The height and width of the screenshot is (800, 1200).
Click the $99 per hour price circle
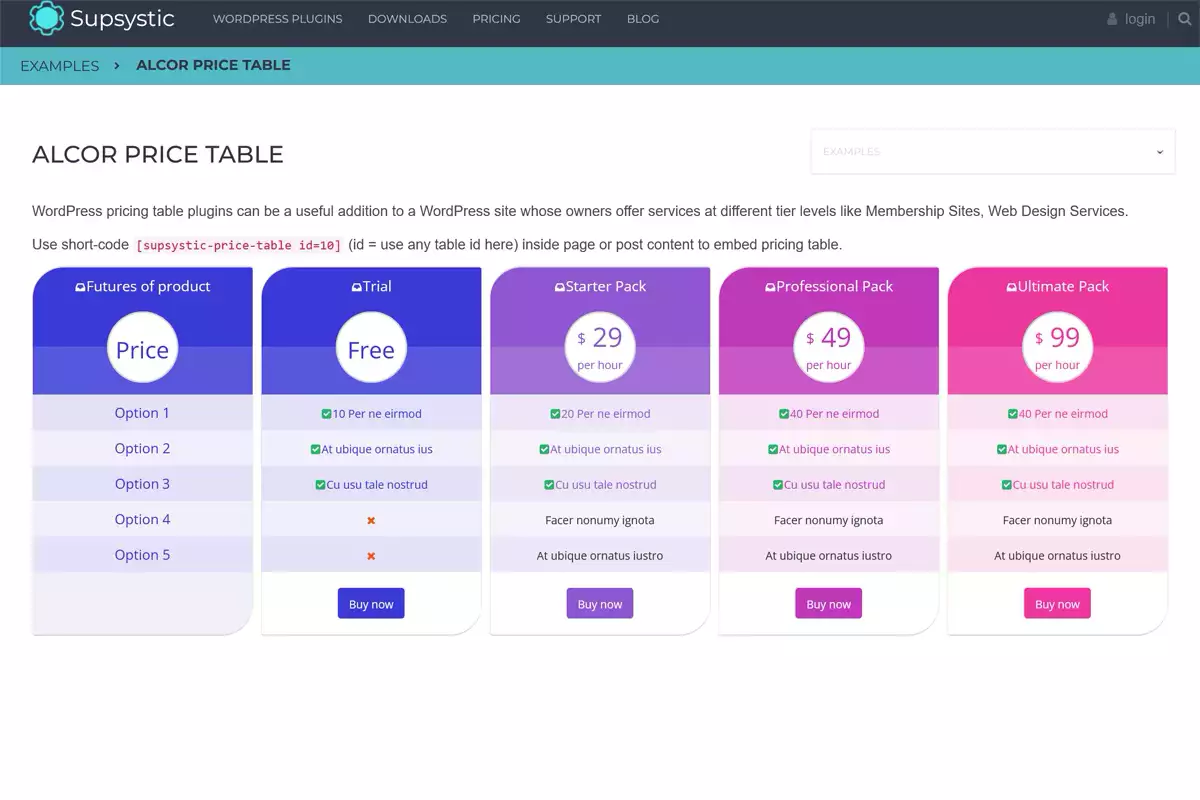(x=1057, y=347)
